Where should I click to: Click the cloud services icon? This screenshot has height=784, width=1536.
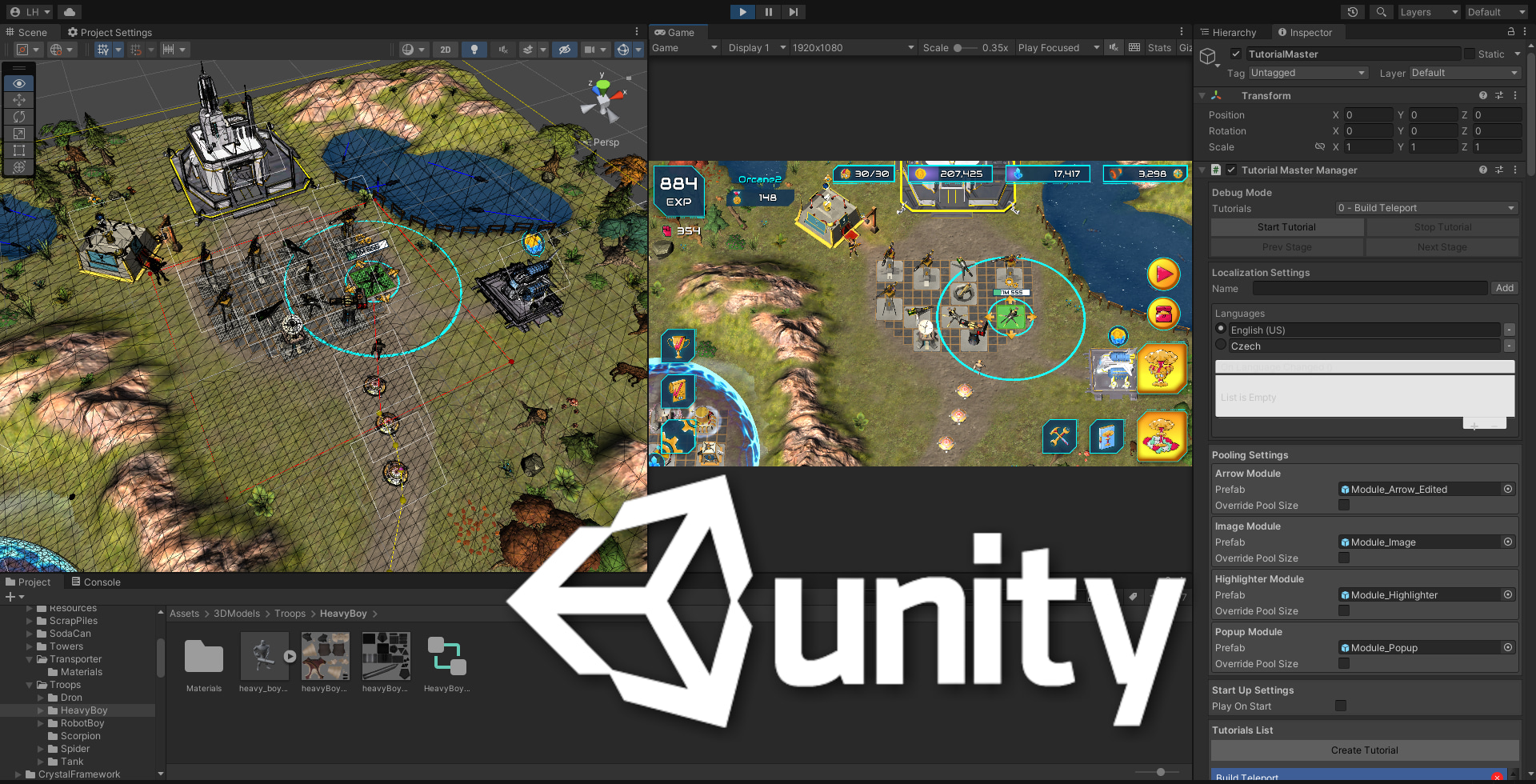(70, 12)
